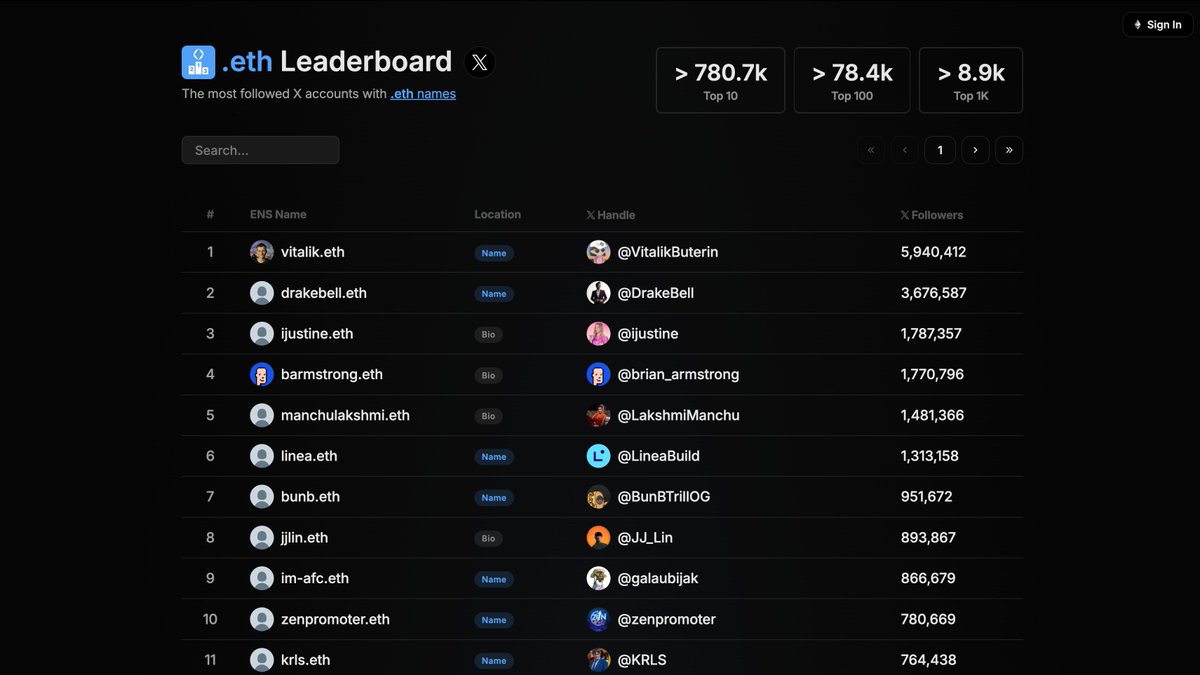Go to first page with double-left arrows
The height and width of the screenshot is (675, 1200).
871,150
